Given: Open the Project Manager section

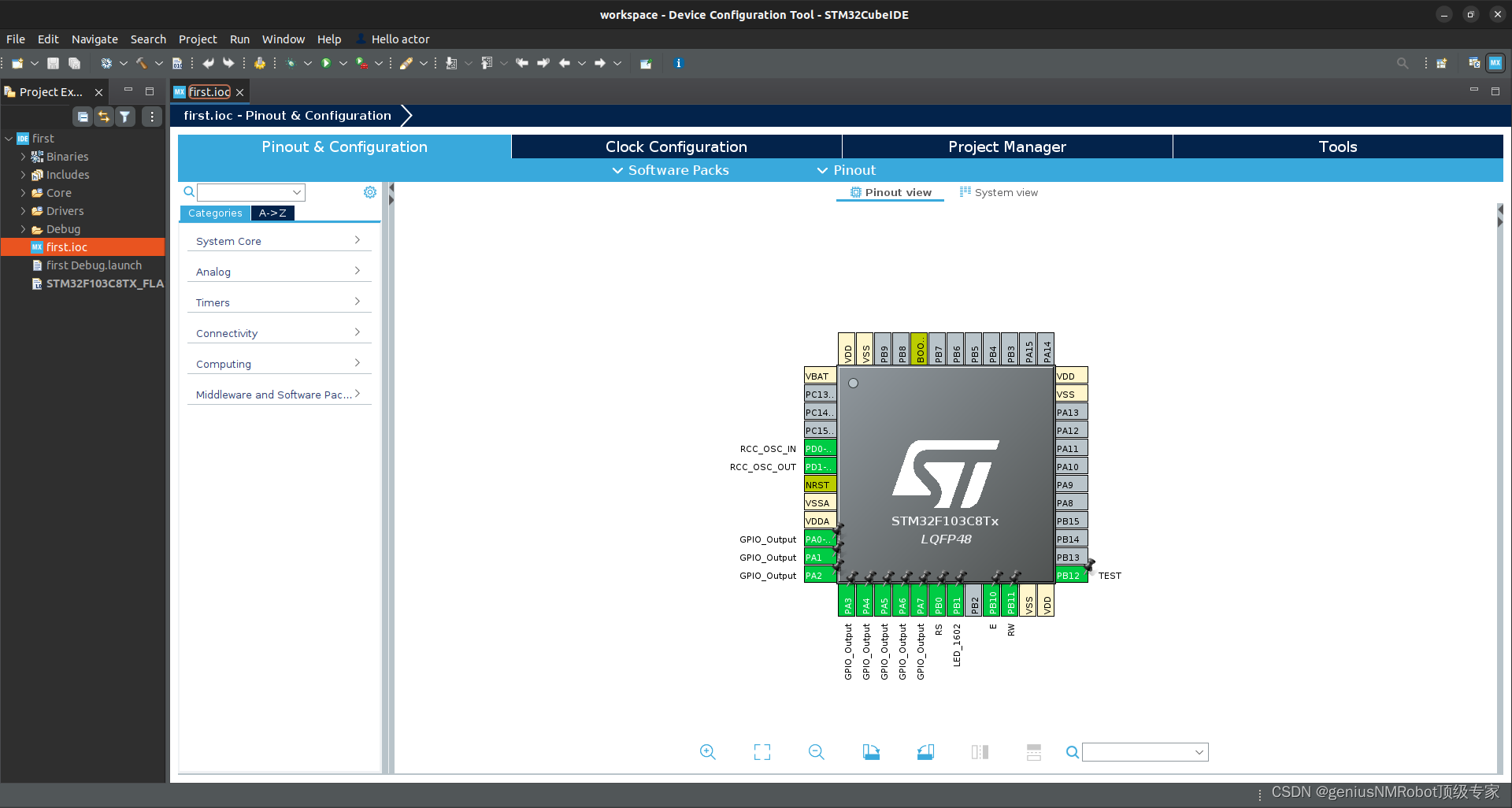Looking at the screenshot, I should click(1007, 146).
